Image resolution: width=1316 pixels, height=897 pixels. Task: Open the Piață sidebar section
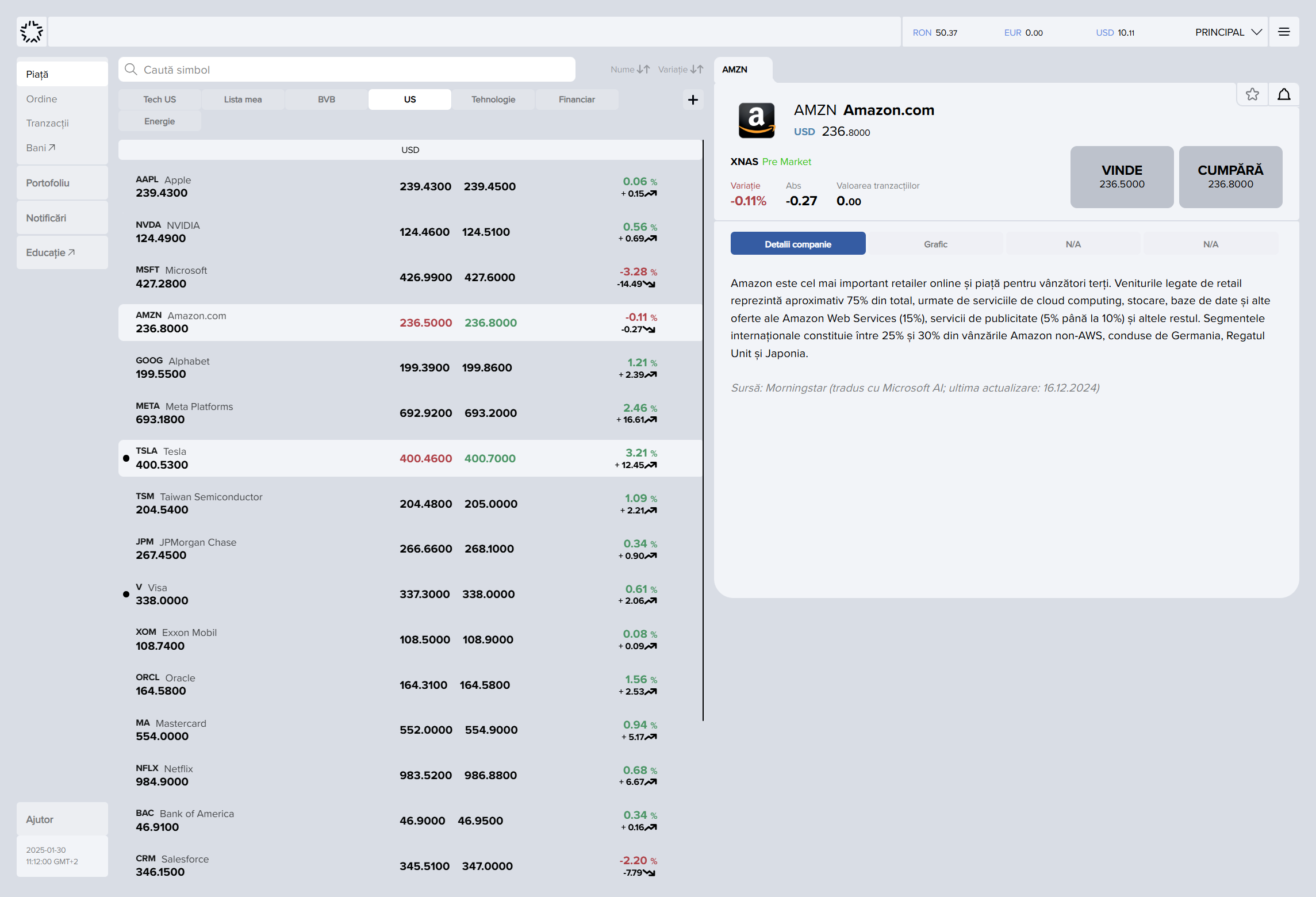(62, 74)
